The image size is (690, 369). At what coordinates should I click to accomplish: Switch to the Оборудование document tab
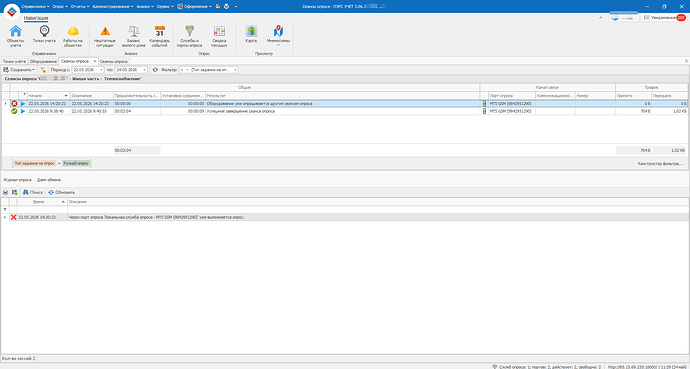43,62
